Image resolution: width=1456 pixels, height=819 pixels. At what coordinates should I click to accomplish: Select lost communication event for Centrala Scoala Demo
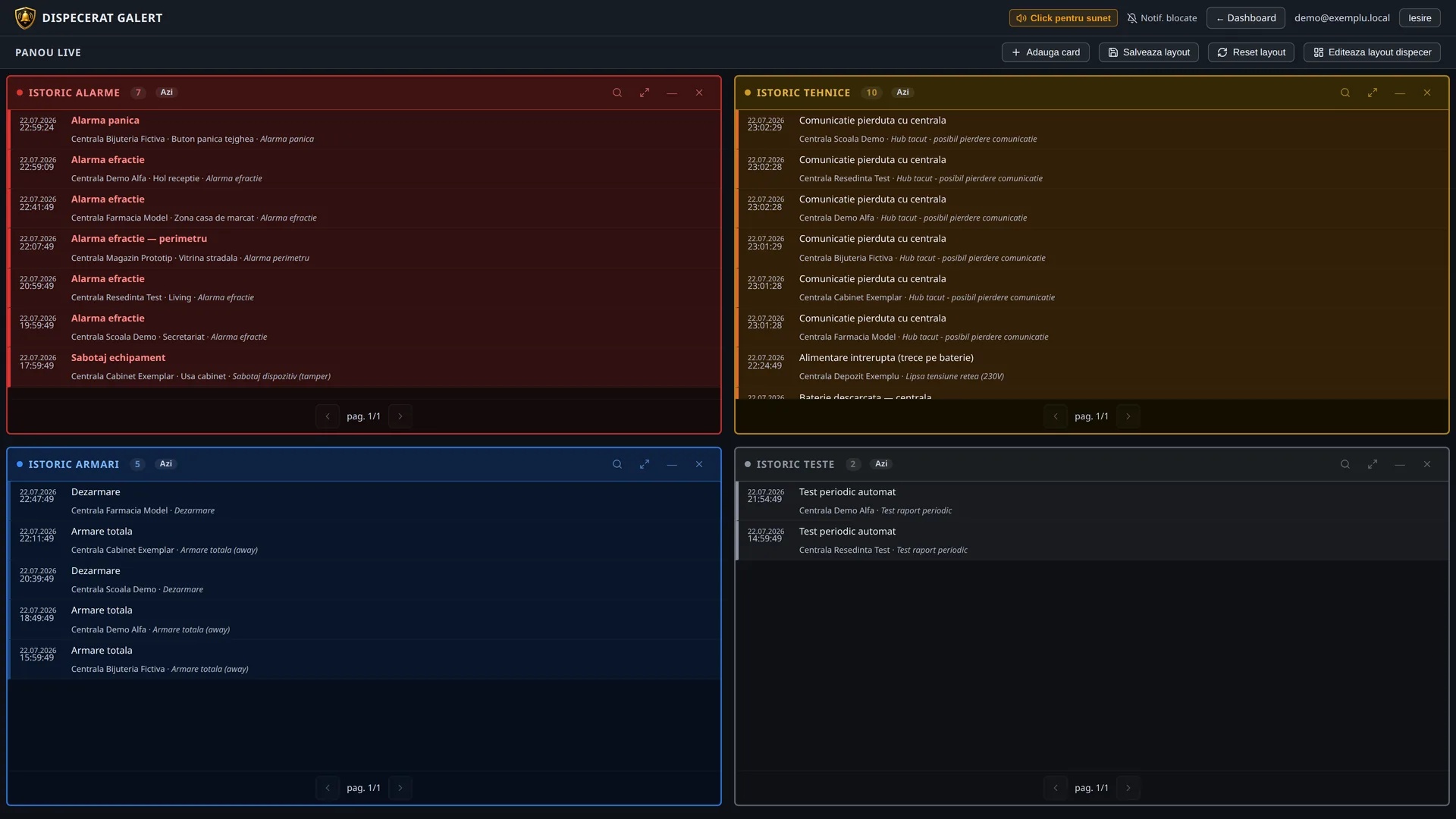(x=1093, y=130)
